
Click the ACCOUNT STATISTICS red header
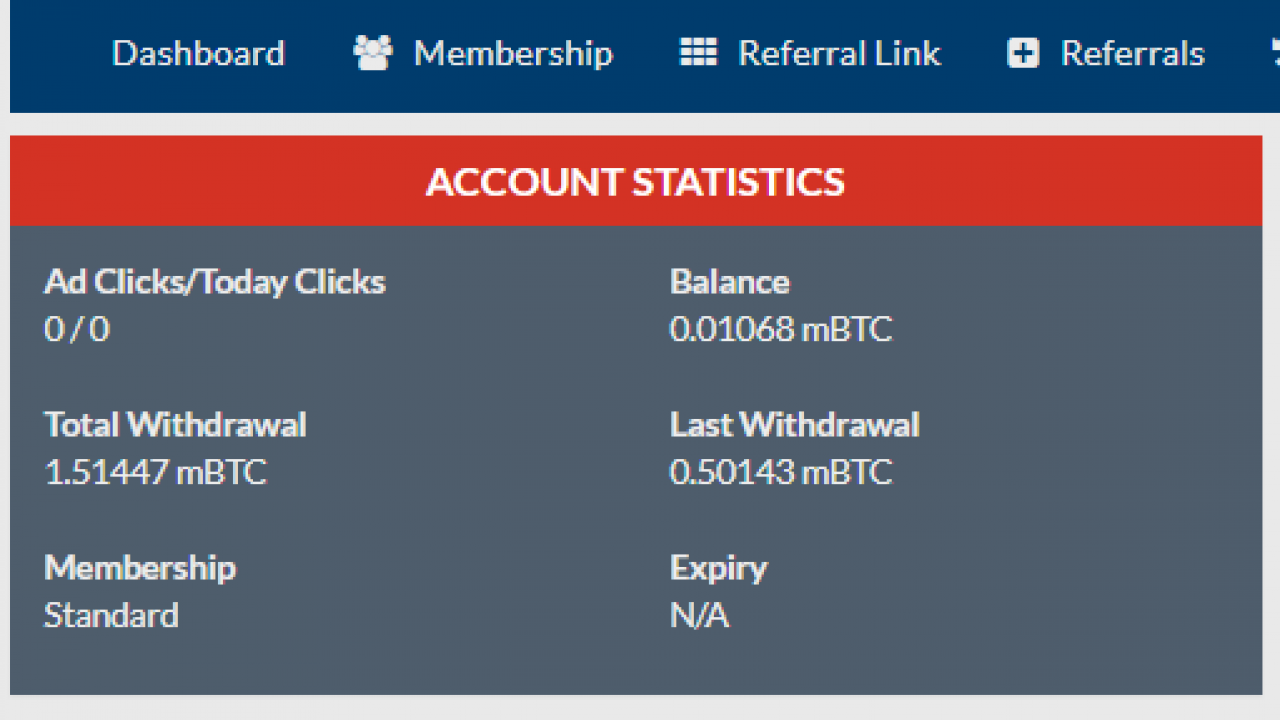pyautogui.click(x=636, y=181)
